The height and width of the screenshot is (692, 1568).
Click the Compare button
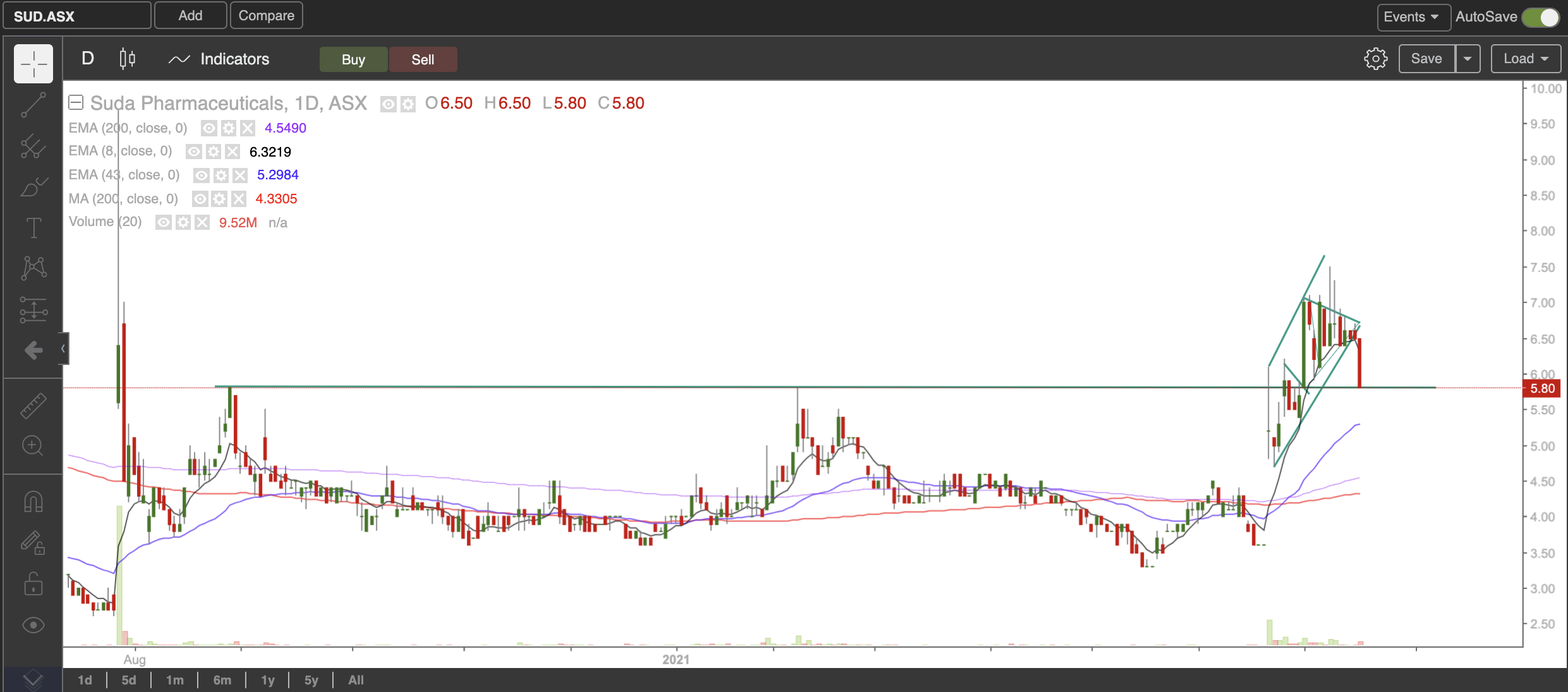(266, 16)
